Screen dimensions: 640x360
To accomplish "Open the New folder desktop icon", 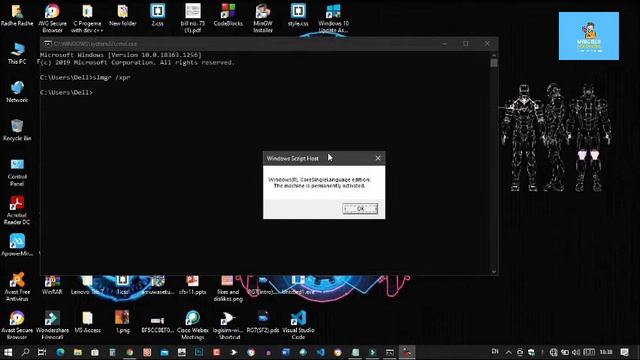I will tap(122, 16).
